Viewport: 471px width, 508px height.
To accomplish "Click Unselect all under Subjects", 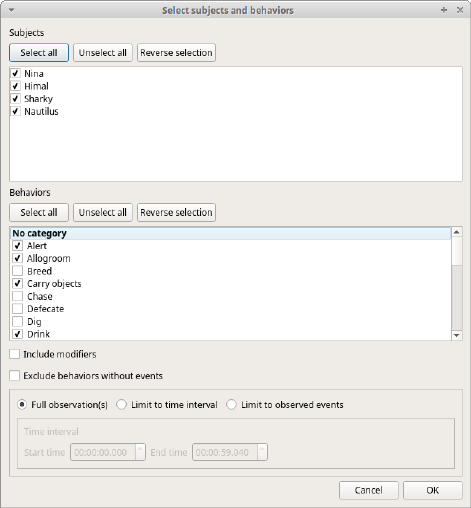I will click(103, 53).
